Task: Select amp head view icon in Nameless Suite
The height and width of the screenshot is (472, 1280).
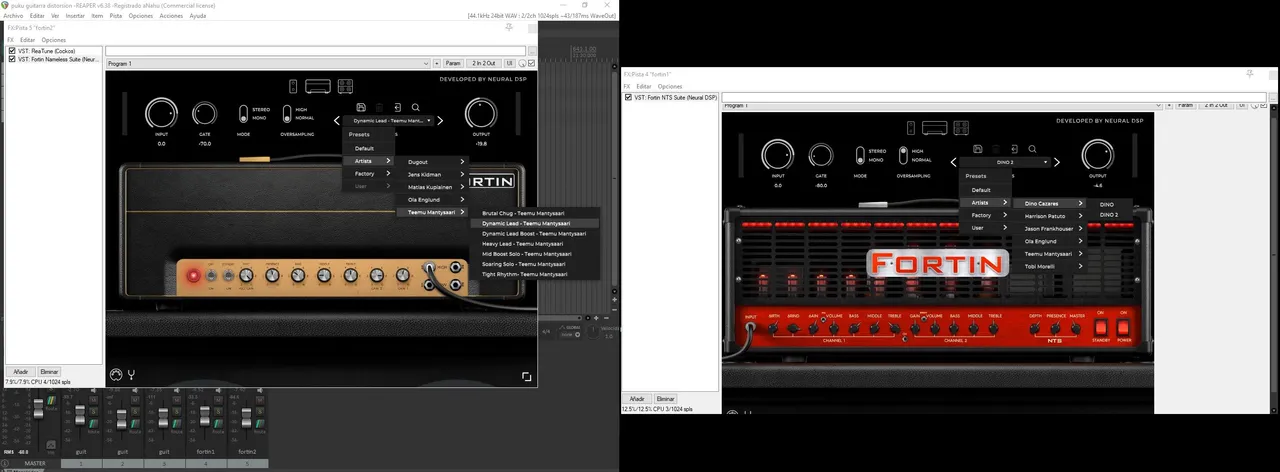Action: click(318, 86)
